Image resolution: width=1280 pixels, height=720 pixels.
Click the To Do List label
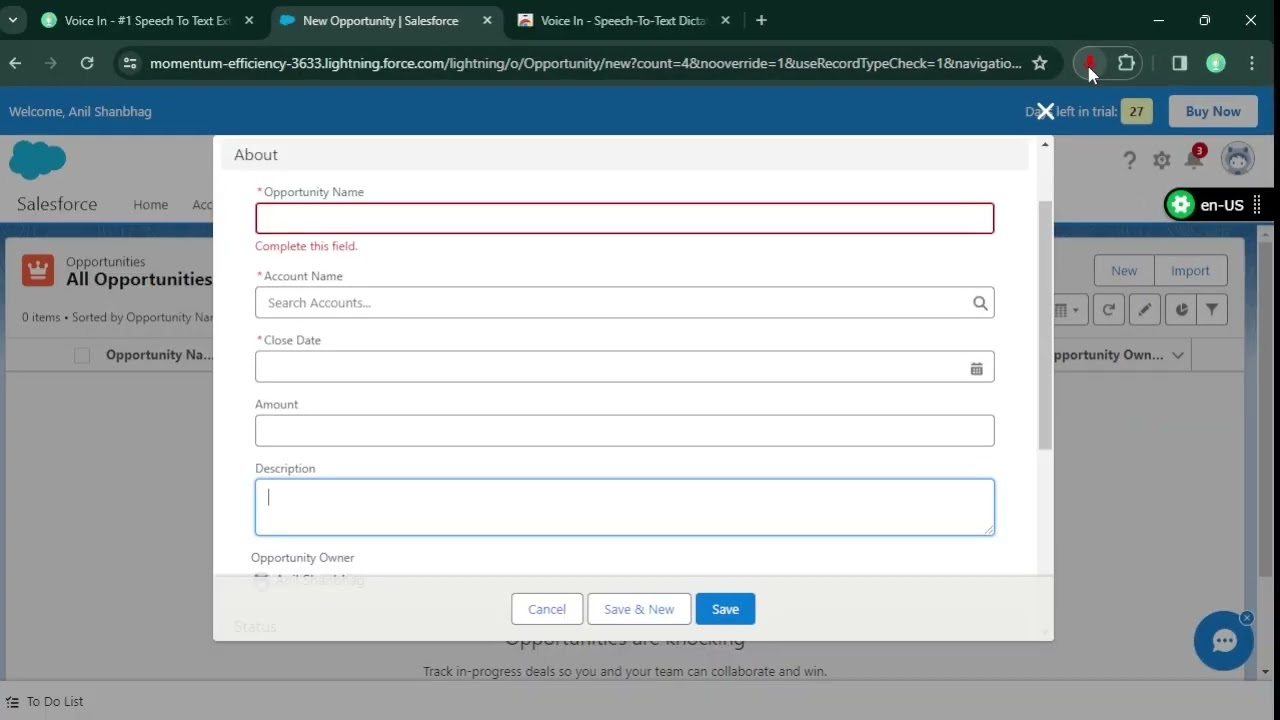point(55,702)
